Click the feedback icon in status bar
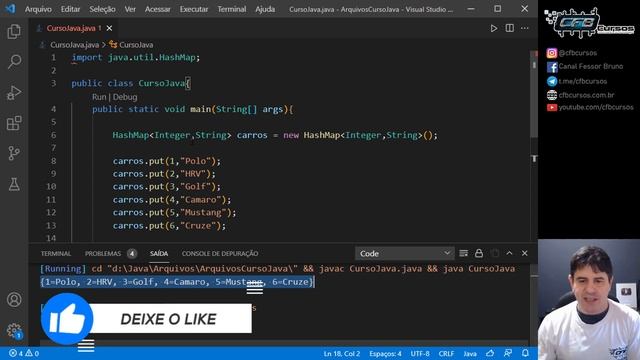The image size is (640, 360). (x=508, y=353)
